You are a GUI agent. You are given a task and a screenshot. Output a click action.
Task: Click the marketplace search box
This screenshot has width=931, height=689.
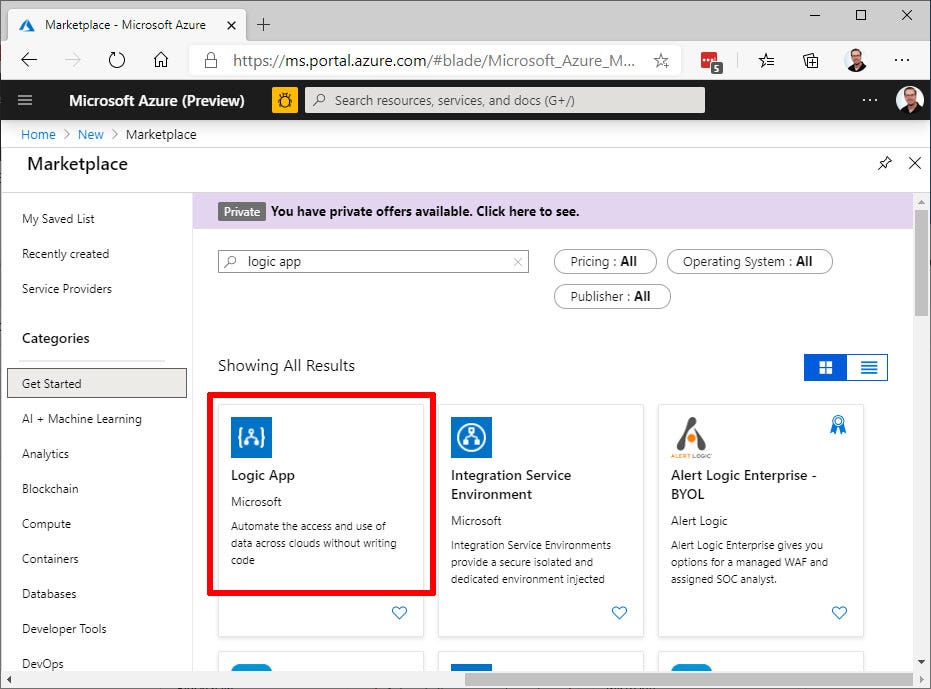point(373,262)
